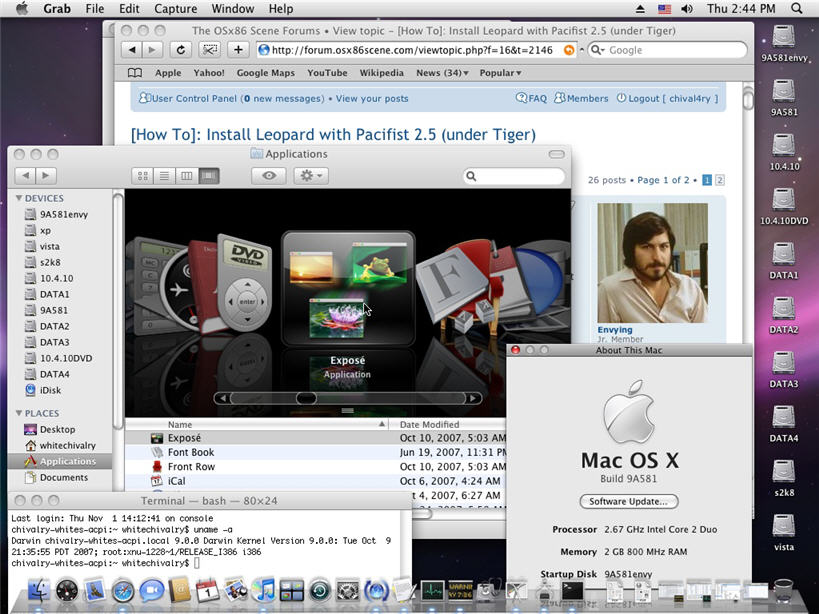Image resolution: width=819 pixels, height=614 pixels.
Task: Open Spotlight search magnifier in menu bar
Action: (797, 8)
